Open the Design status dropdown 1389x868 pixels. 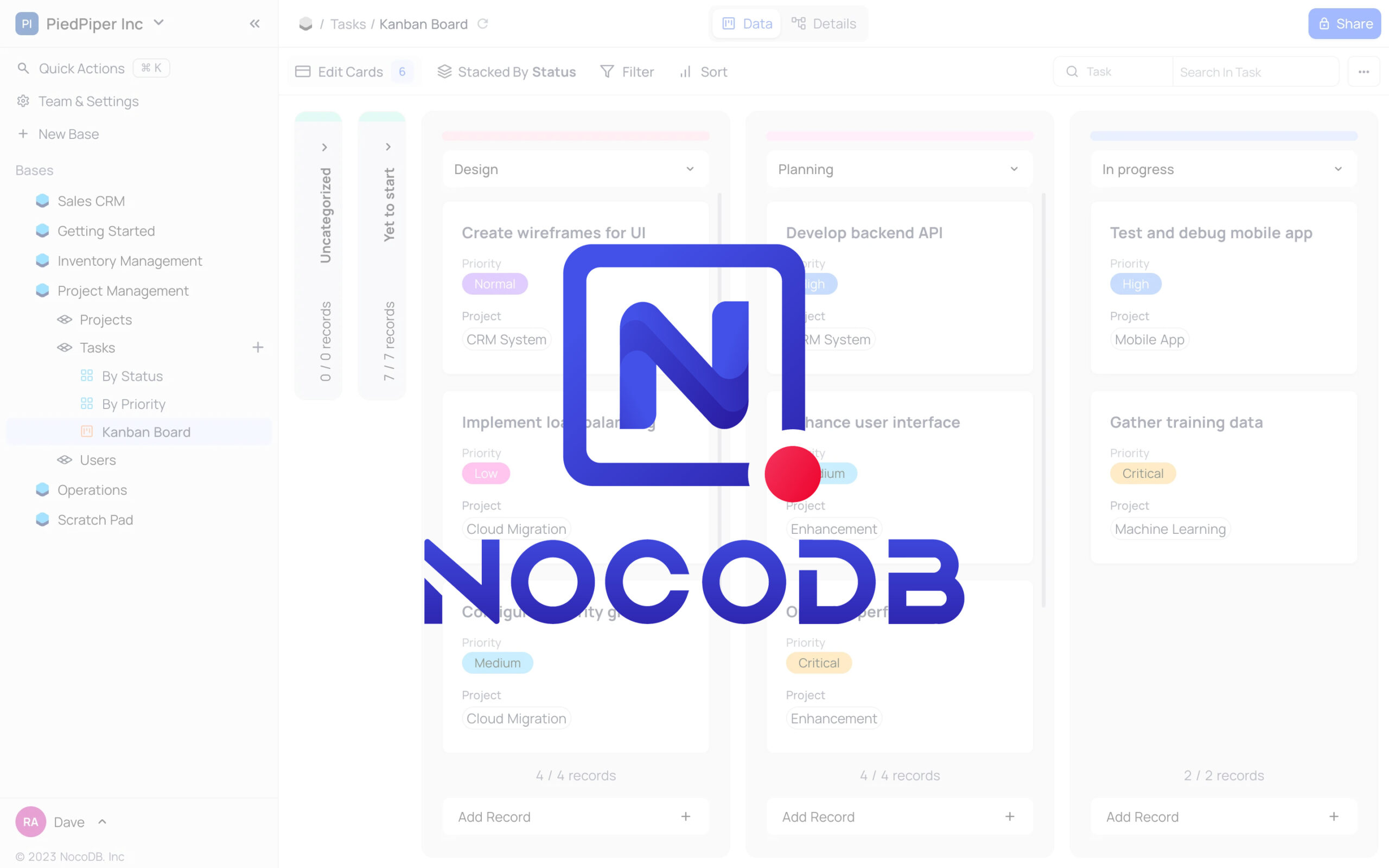(689, 169)
